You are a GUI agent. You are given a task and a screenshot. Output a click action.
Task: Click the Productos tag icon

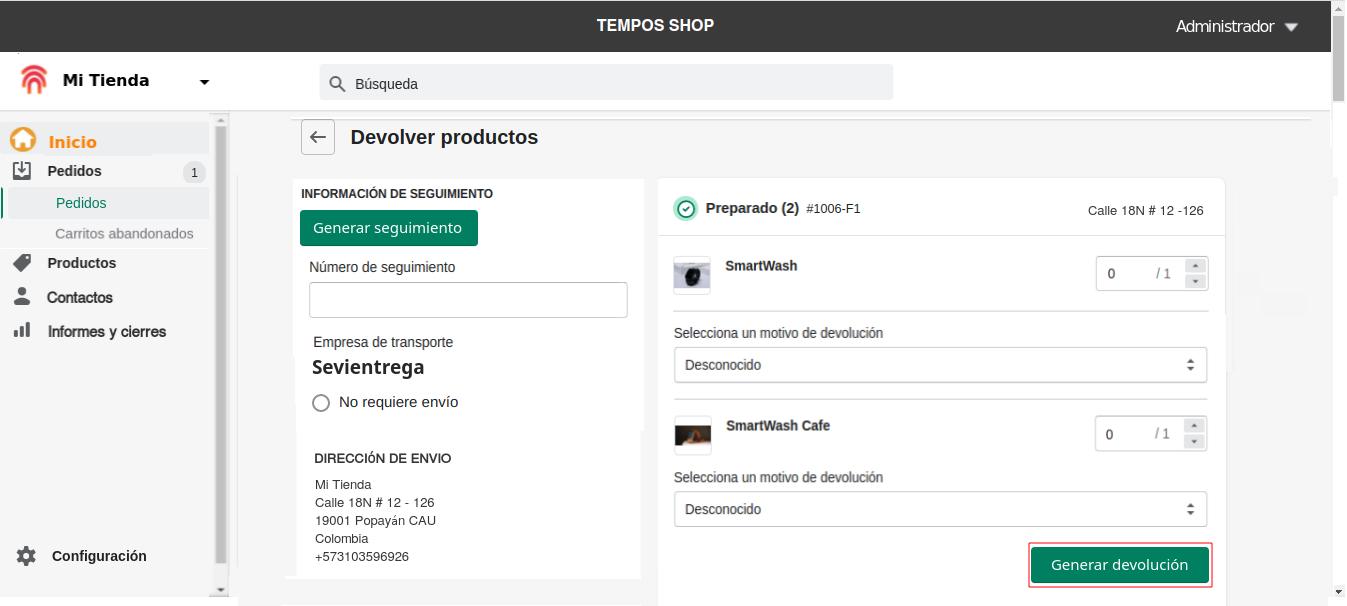tap(22, 263)
